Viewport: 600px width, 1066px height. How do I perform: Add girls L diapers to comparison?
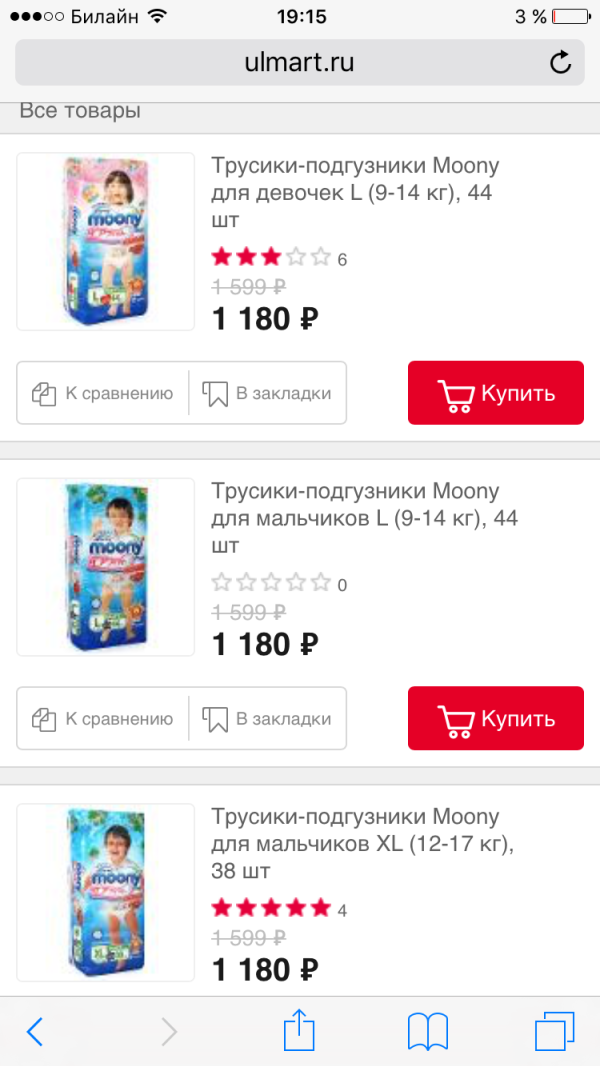103,393
